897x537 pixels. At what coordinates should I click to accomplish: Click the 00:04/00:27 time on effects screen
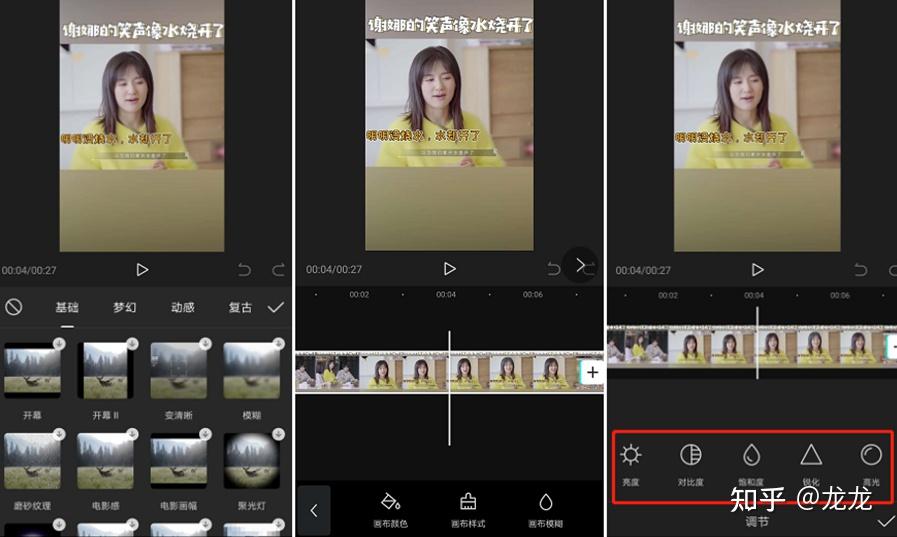click(29, 270)
